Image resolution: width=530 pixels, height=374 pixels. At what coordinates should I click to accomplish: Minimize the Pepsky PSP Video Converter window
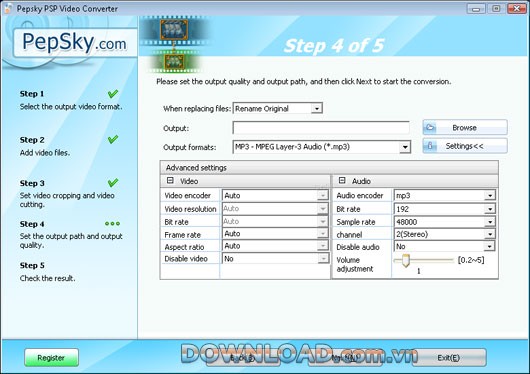tap(476, 8)
